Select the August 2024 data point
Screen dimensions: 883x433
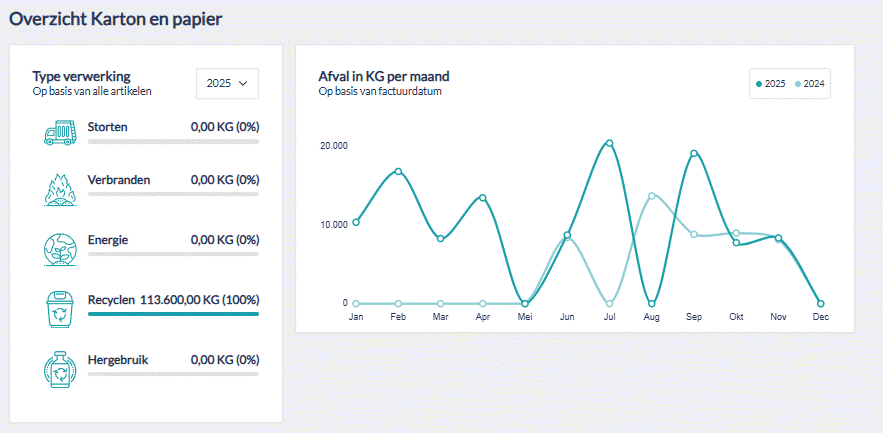click(652, 196)
